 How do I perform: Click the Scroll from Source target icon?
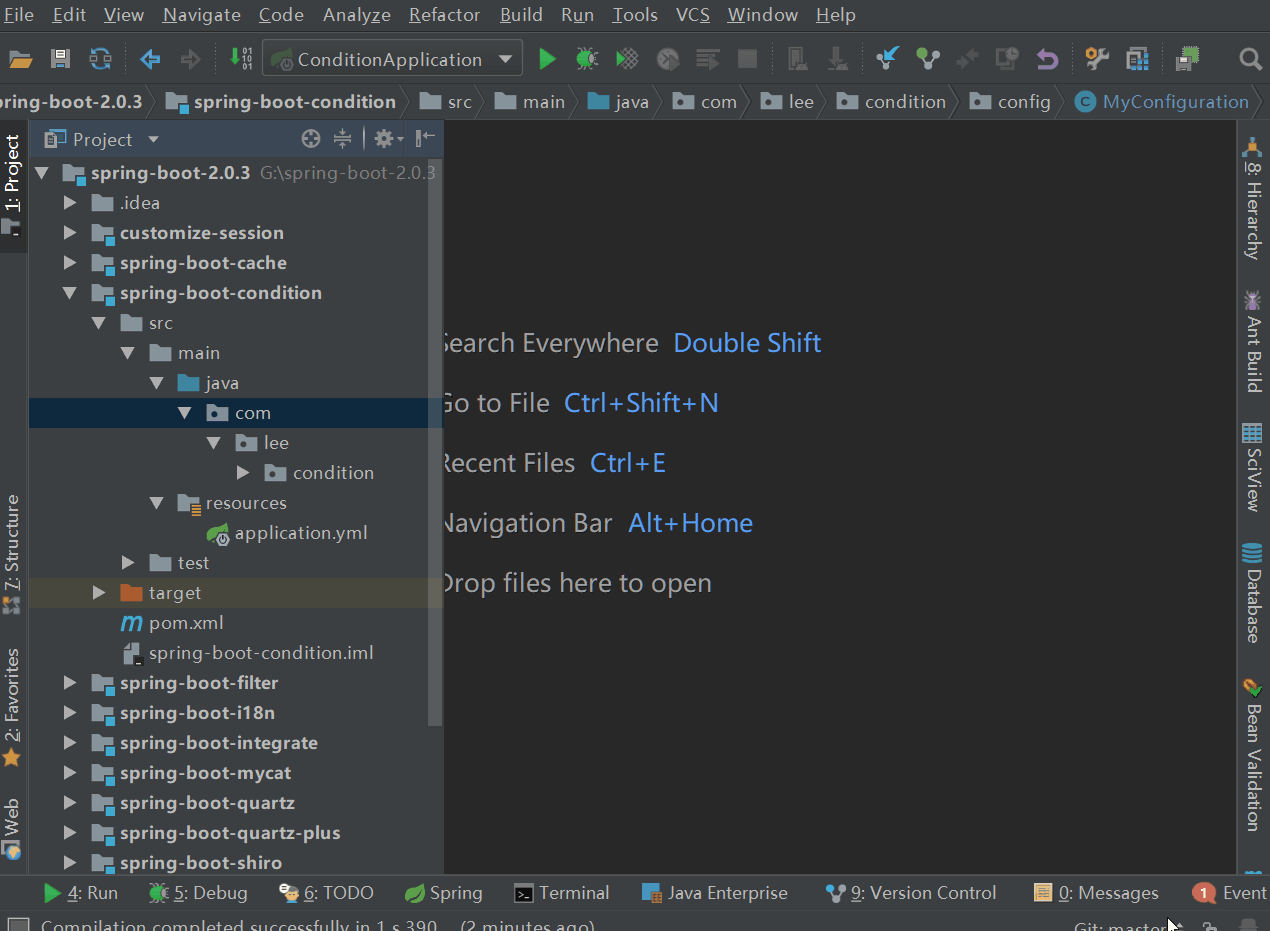(311, 138)
